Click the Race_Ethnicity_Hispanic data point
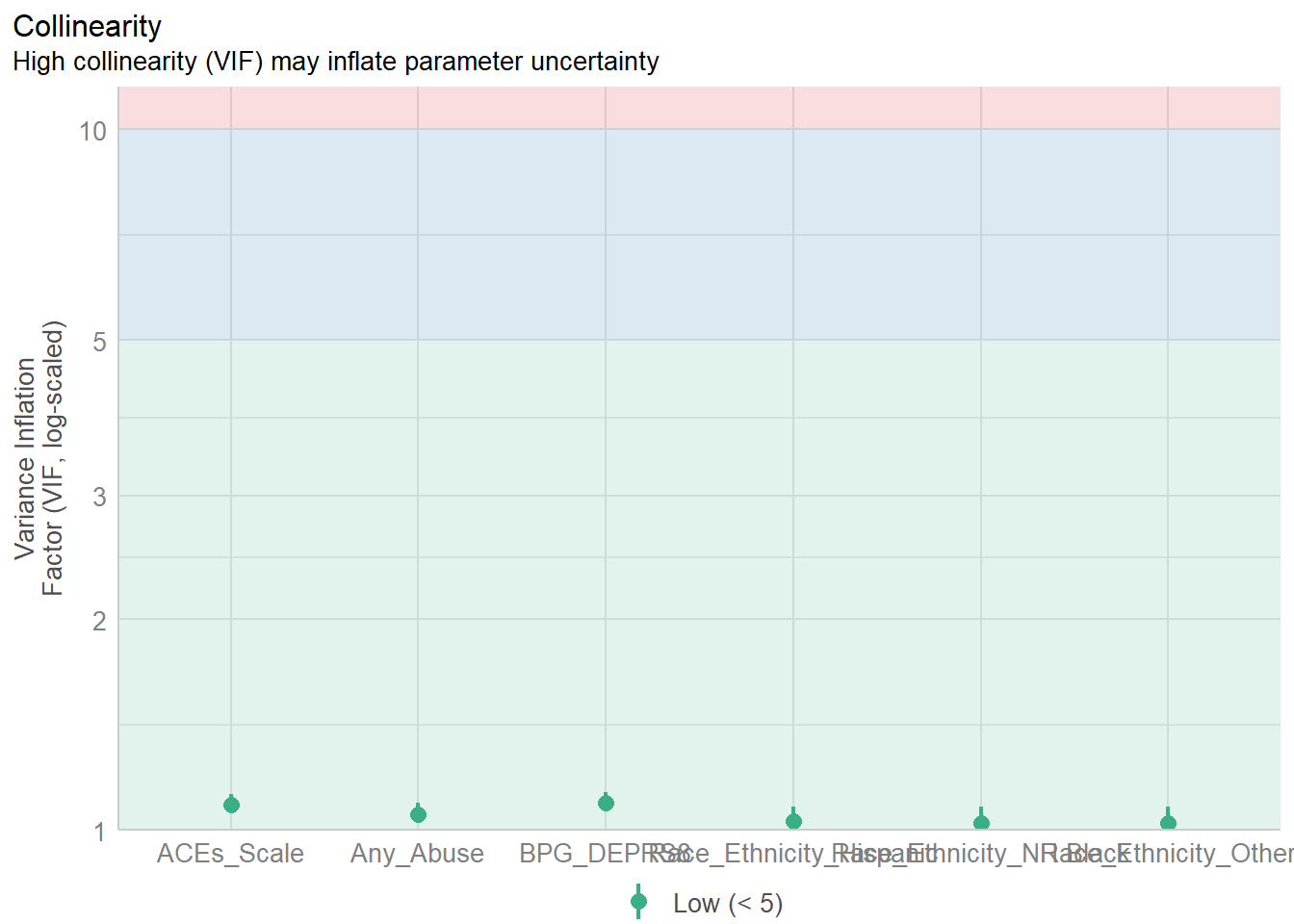 tap(793, 821)
